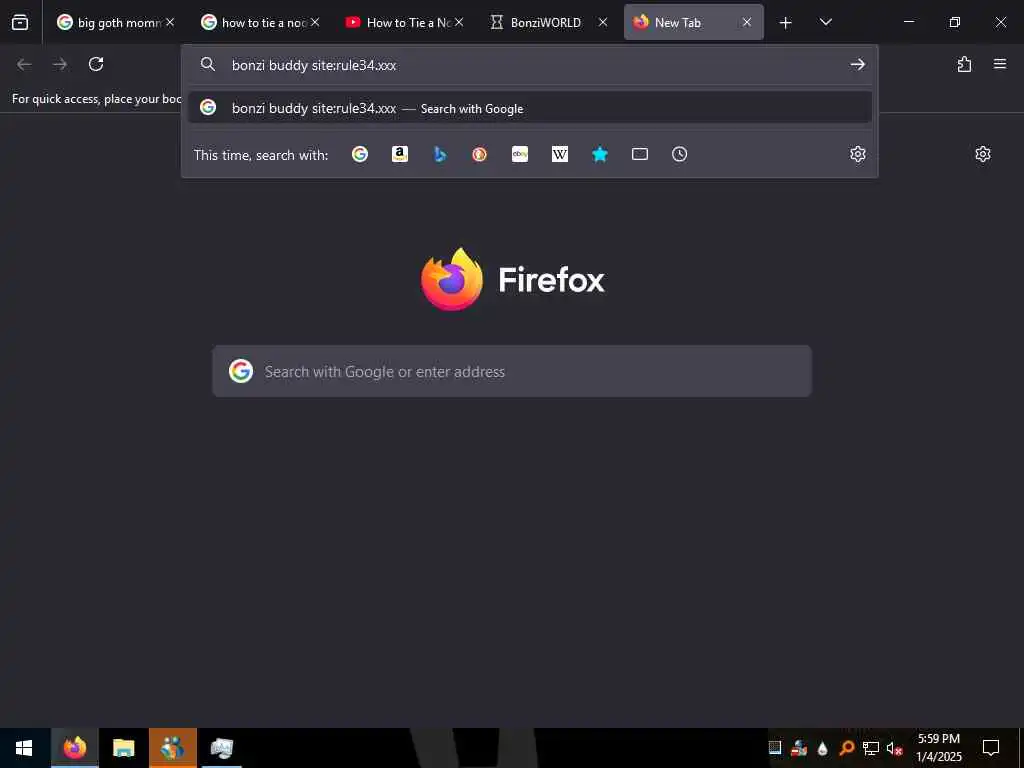Screen dimensions: 1024x768
Task: Search this time with eBay icon
Action: pos(520,154)
